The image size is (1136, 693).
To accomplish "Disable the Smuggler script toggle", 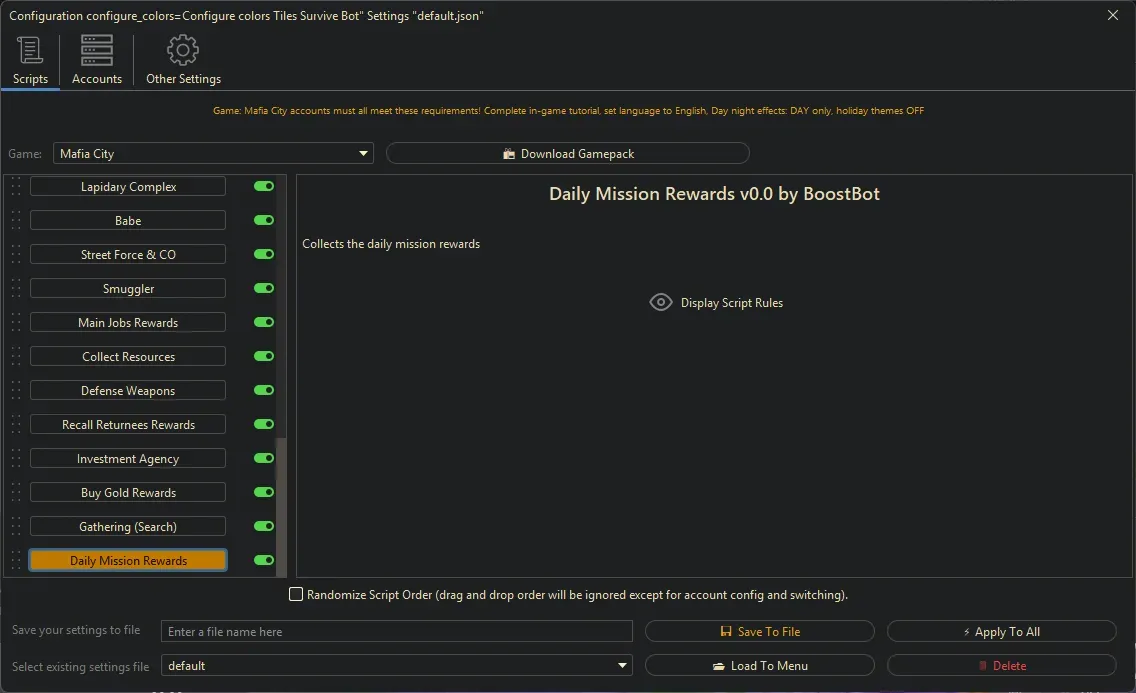I will point(262,288).
